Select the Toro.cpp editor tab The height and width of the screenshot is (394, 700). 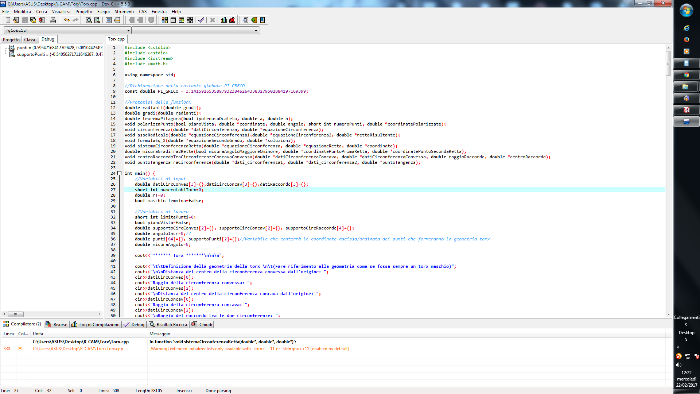coord(116,39)
